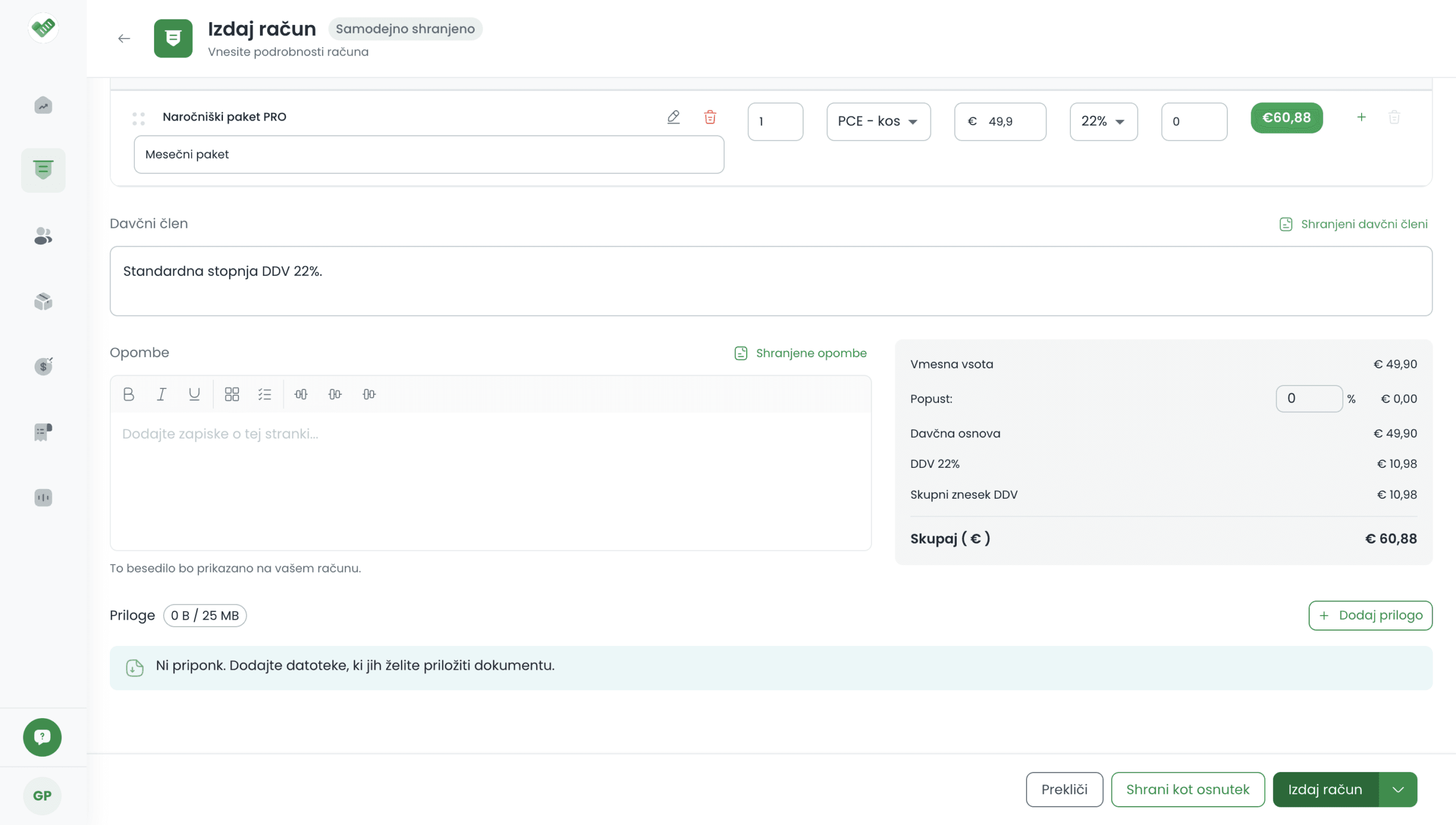Add a new line with the plus icon
This screenshot has height=825, width=1456.
tap(1361, 117)
